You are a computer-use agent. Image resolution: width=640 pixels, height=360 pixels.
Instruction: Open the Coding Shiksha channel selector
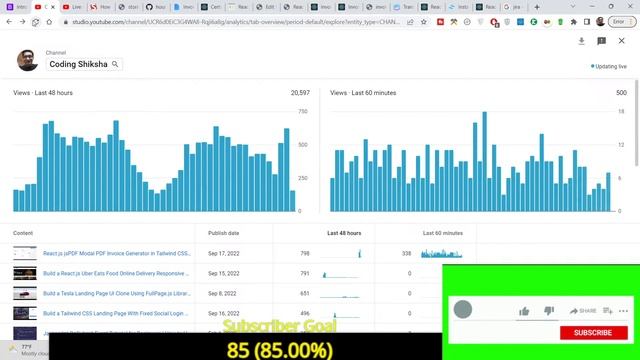(x=84, y=64)
